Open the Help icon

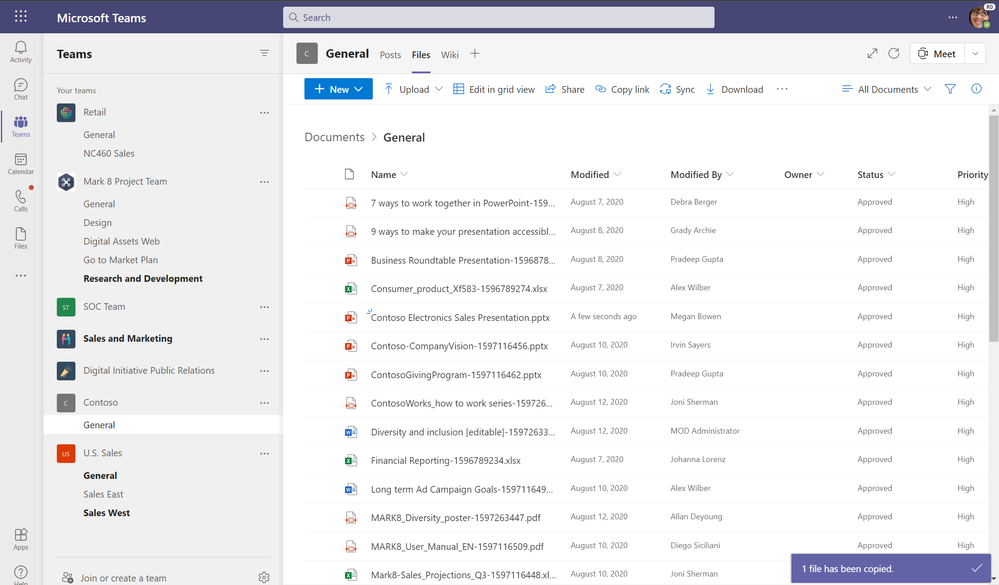(20, 574)
